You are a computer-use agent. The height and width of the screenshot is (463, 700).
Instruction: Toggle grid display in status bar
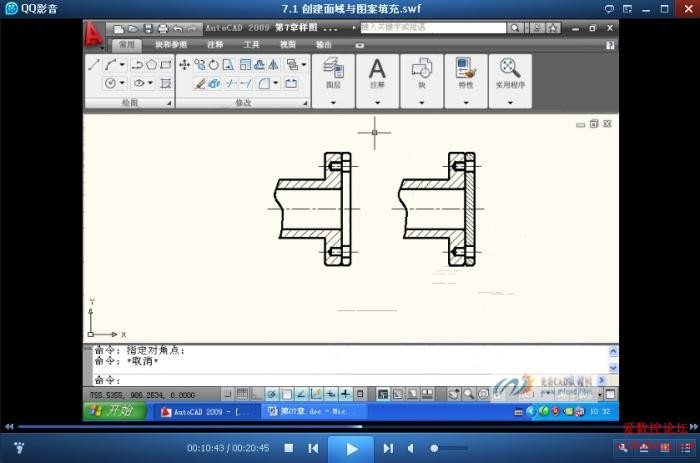242,394
